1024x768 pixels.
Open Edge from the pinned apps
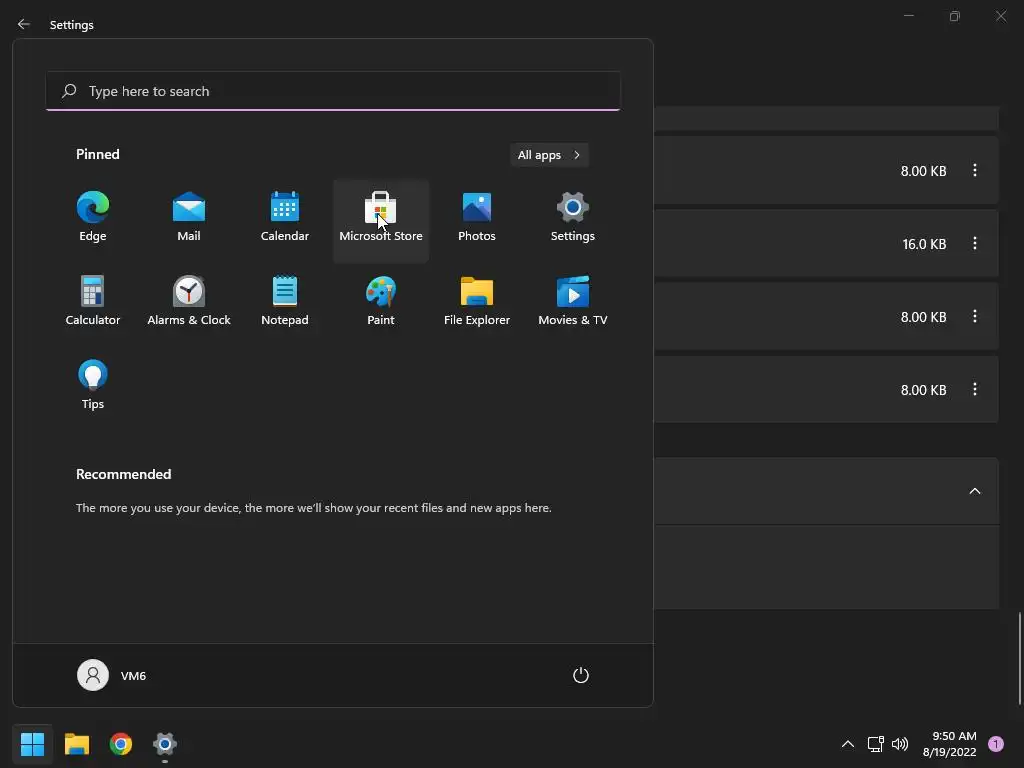click(x=93, y=217)
